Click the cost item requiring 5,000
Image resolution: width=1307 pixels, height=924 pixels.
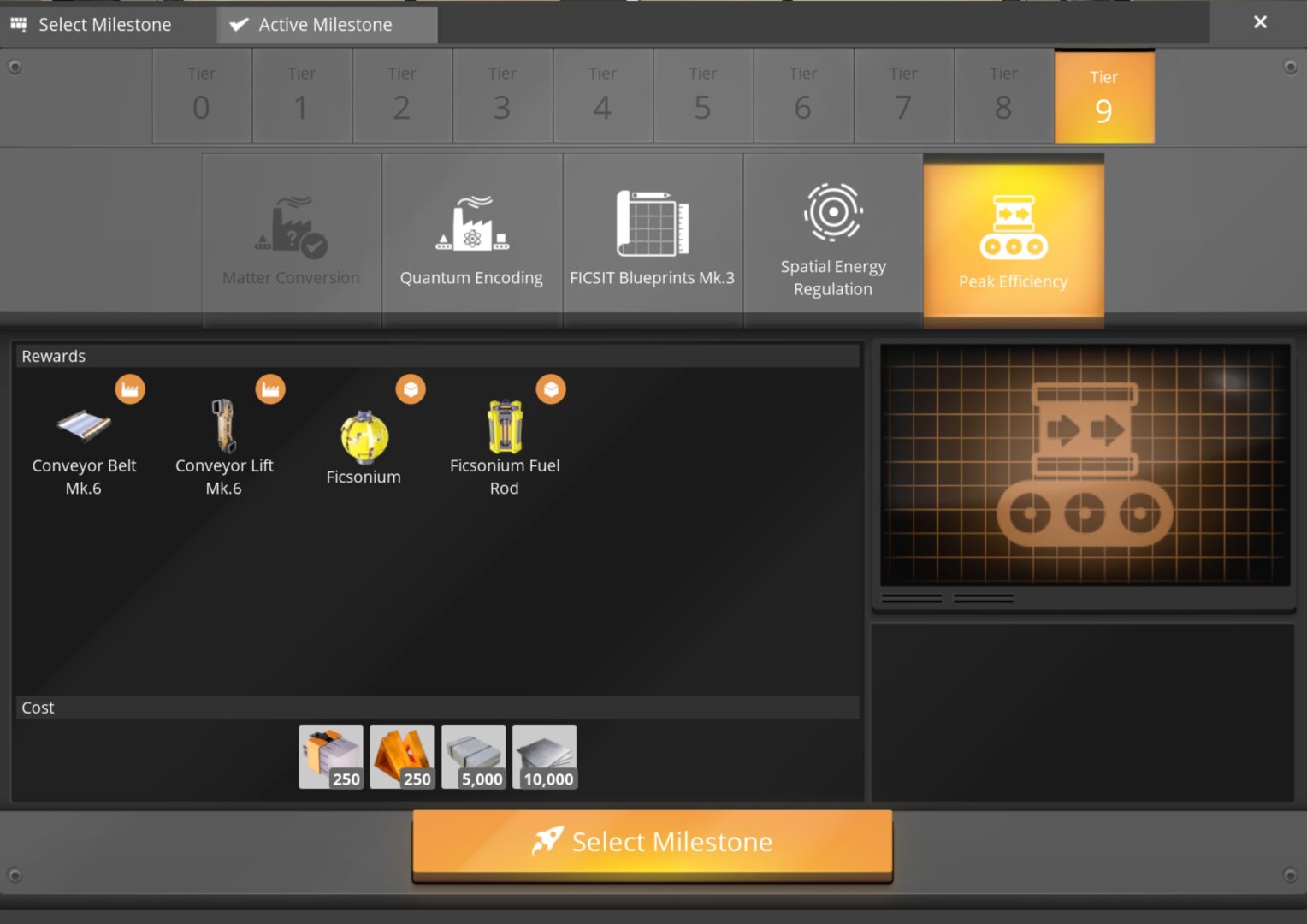(474, 756)
